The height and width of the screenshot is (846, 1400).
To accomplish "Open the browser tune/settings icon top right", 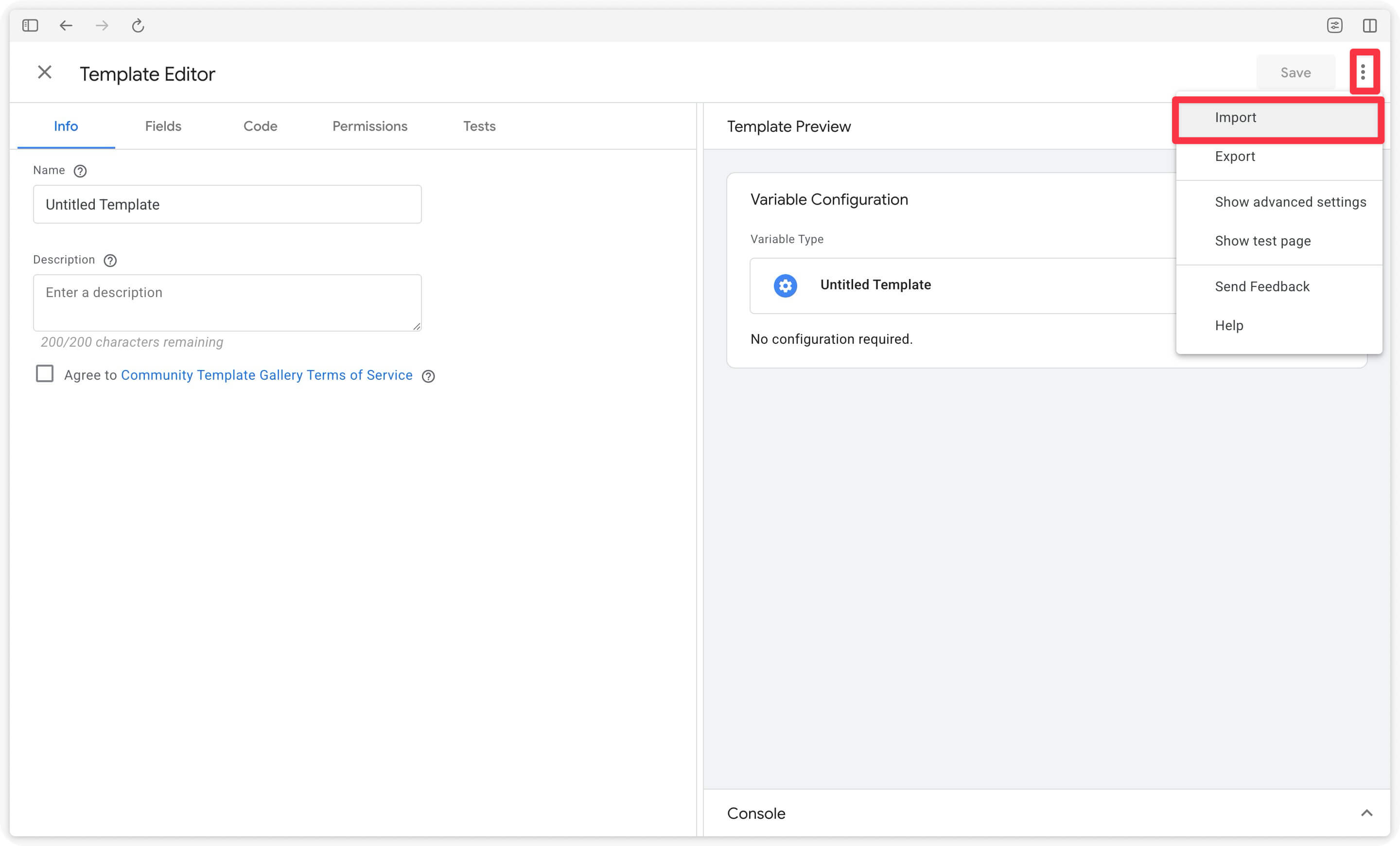I will [x=1335, y=26].
